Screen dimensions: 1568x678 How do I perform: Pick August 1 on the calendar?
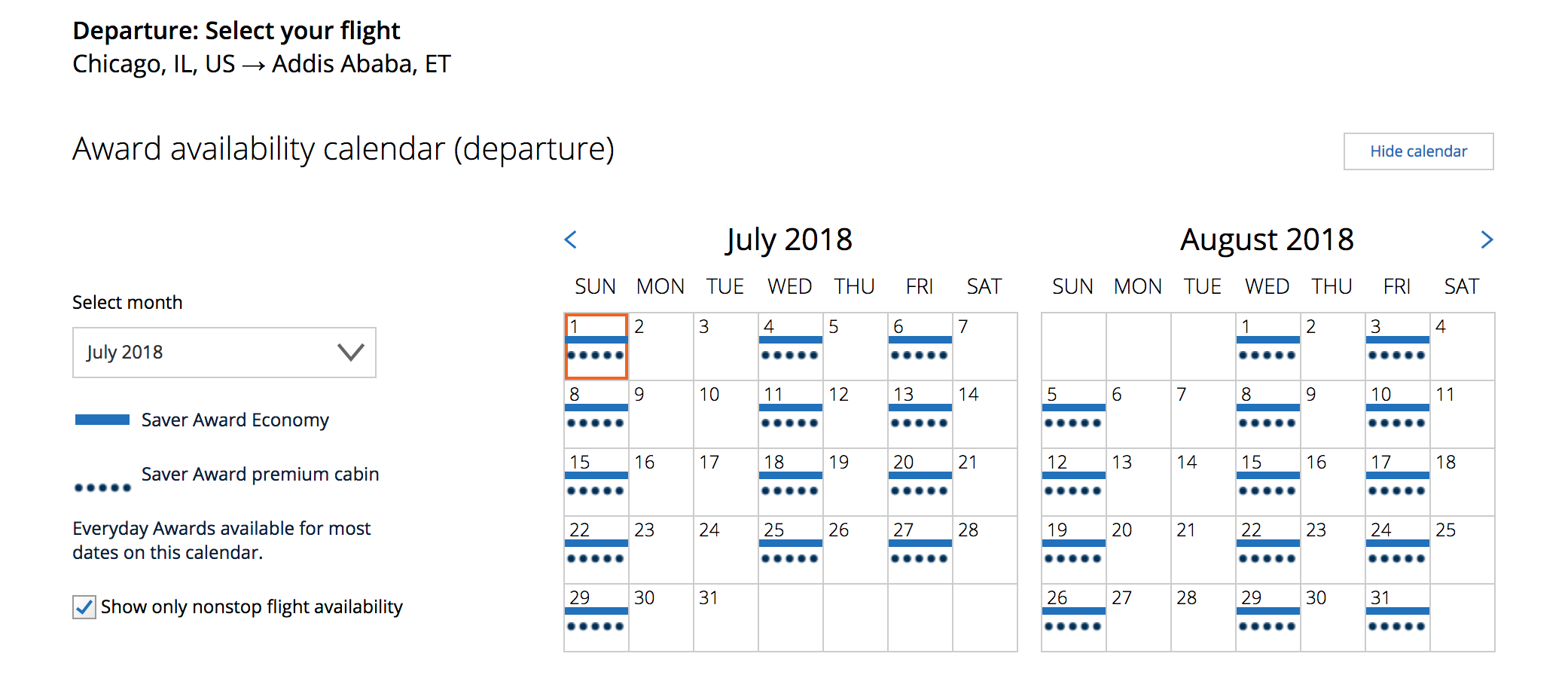click(1268, 346)
